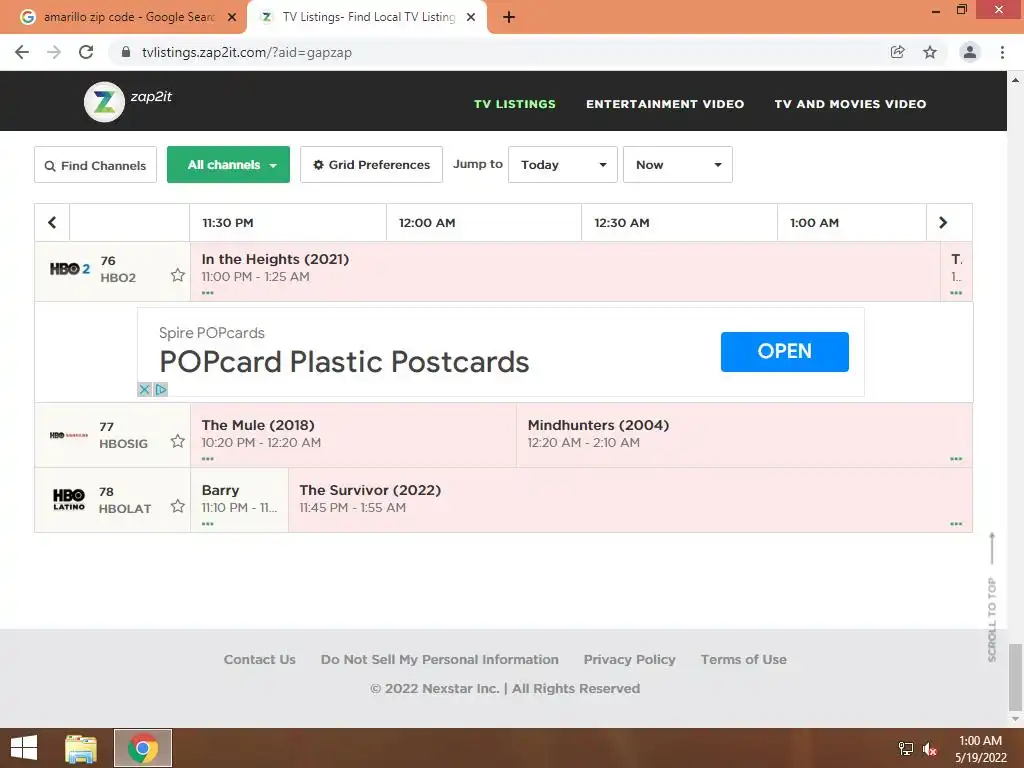Click the network tray icon

click(x=906, y=748)
